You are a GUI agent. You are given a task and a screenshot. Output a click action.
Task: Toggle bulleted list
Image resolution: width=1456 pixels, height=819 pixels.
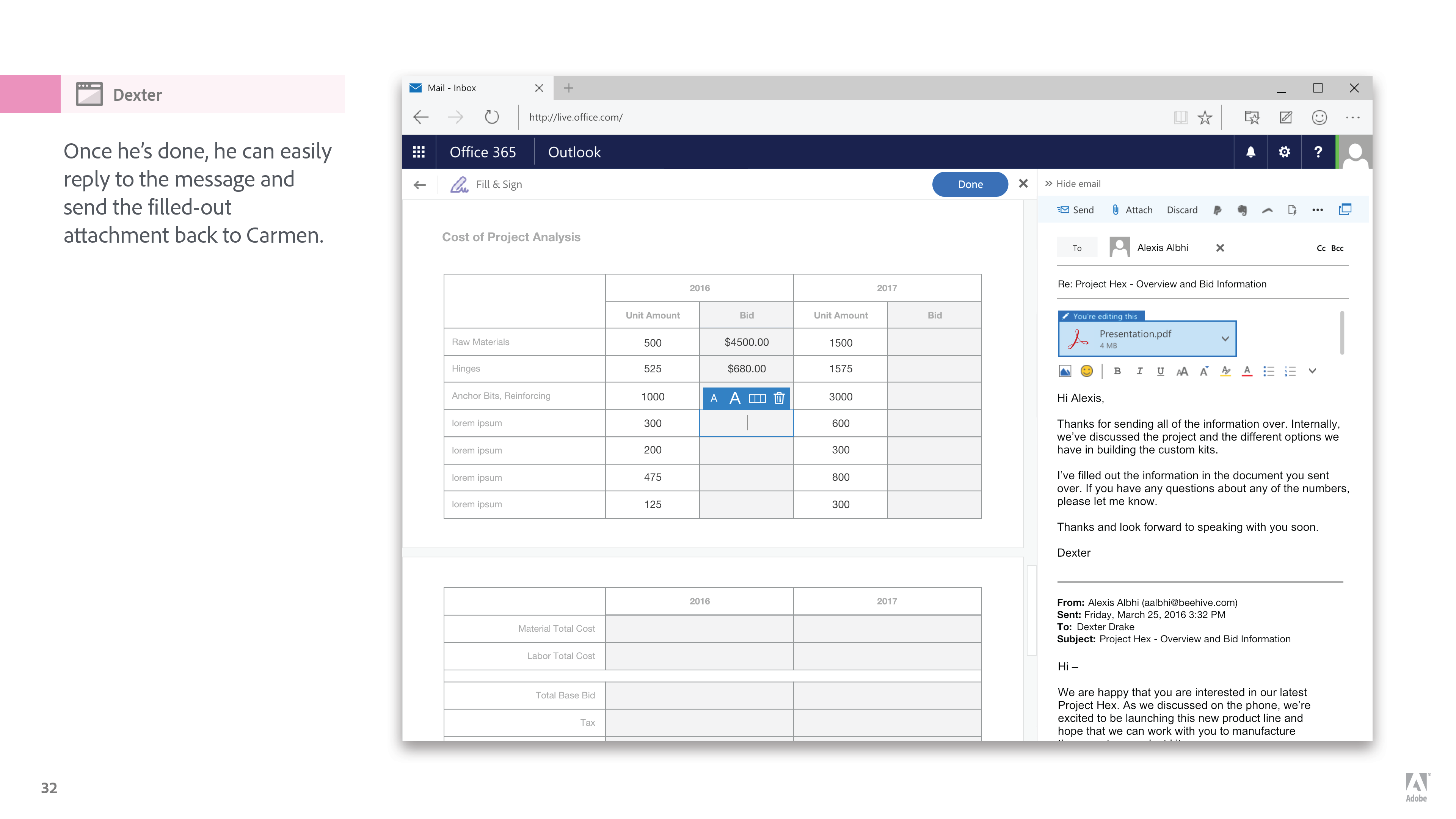click(1269, 371)
